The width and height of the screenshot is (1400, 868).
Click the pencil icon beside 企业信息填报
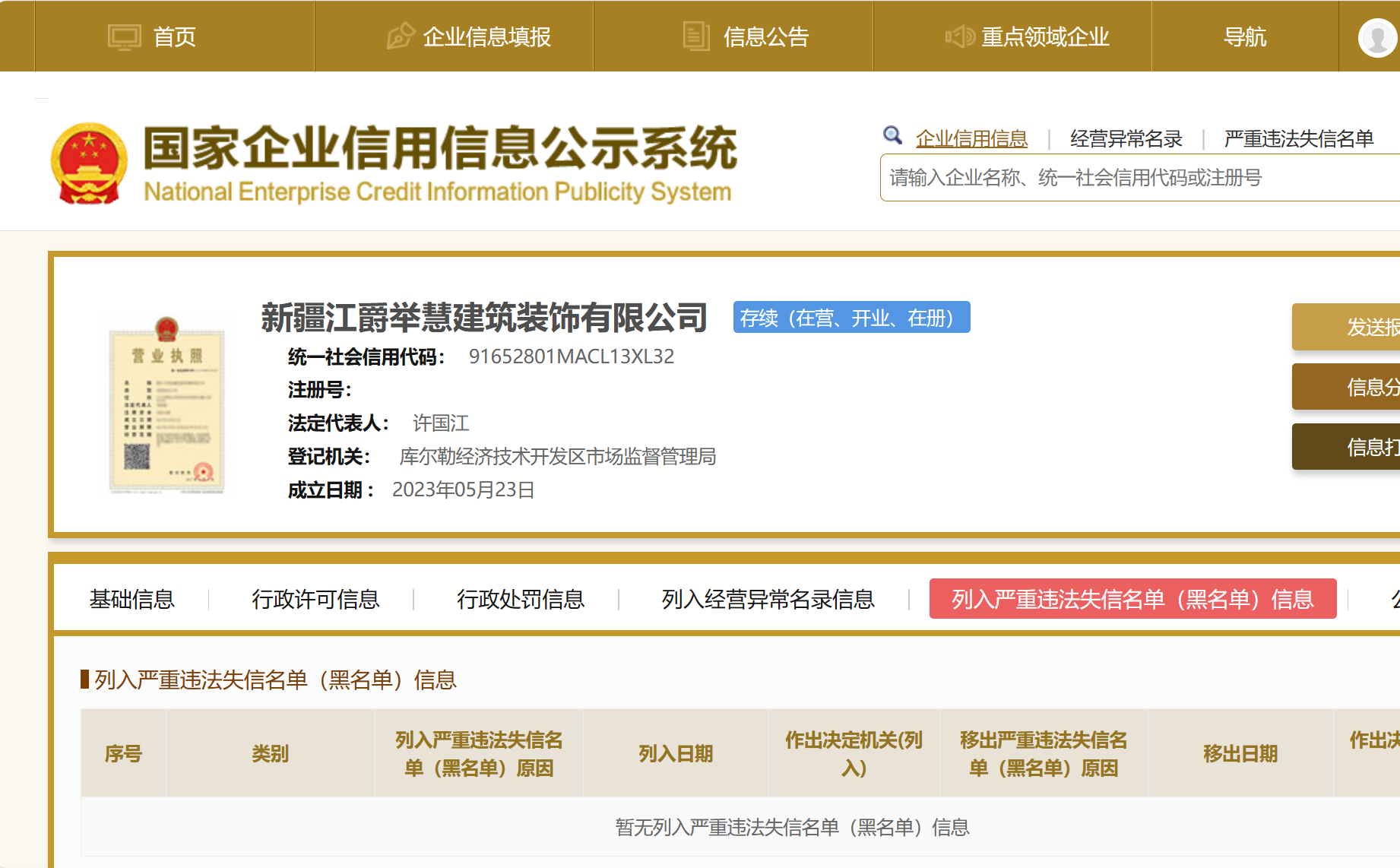(401, 36)
